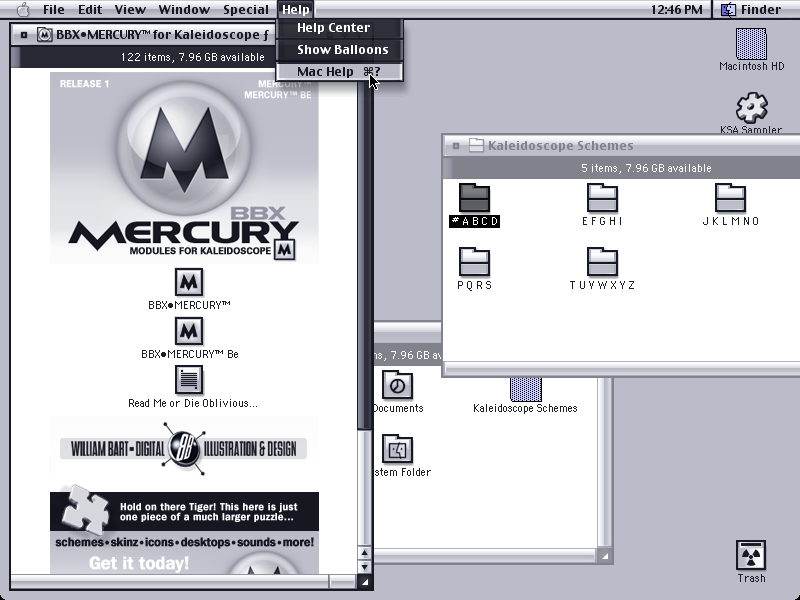800x600 pixels.
Task: Open the Special menu
Action: (x=246, y=9)
